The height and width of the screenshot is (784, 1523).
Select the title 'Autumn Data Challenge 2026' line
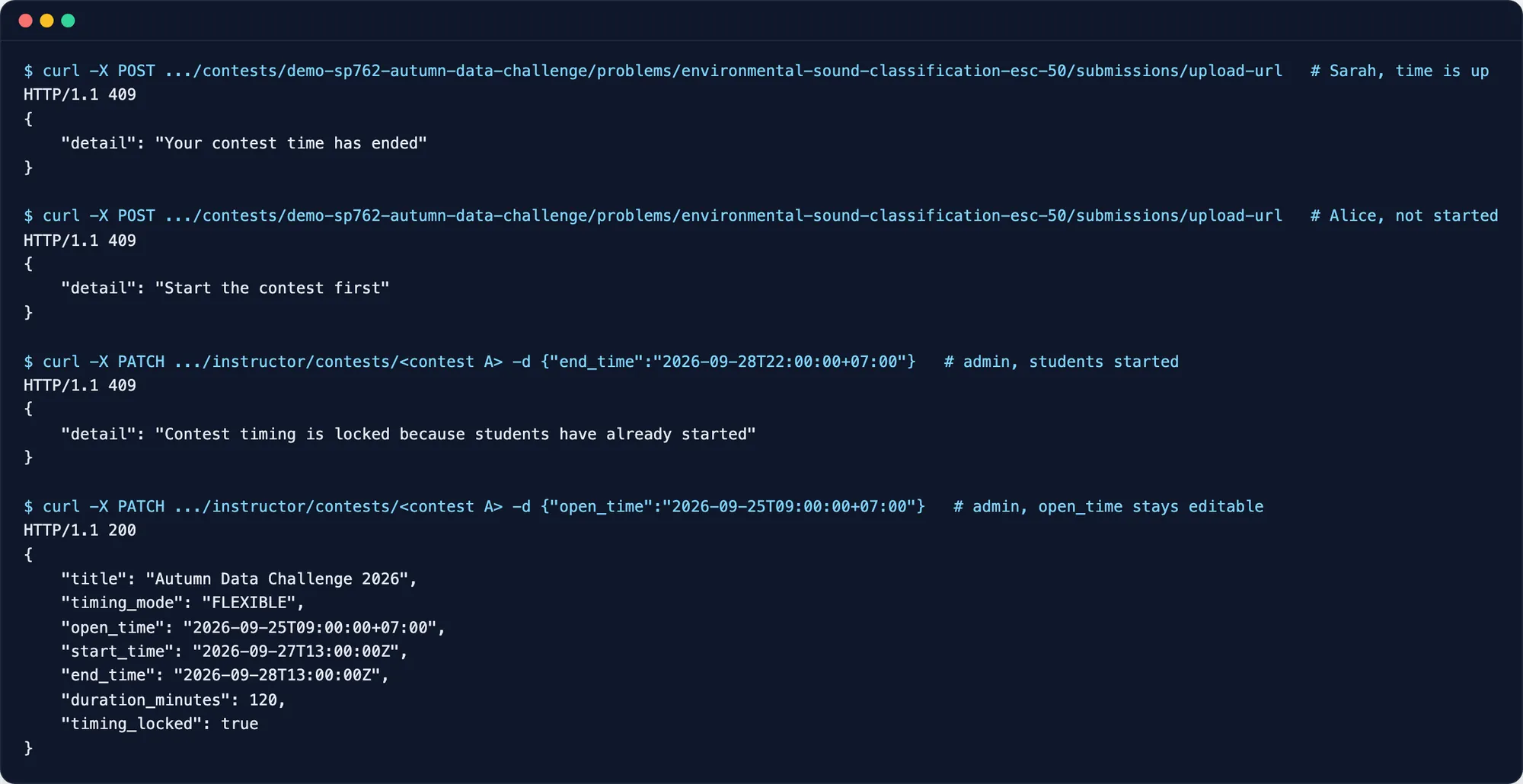[x=239, y=579]
